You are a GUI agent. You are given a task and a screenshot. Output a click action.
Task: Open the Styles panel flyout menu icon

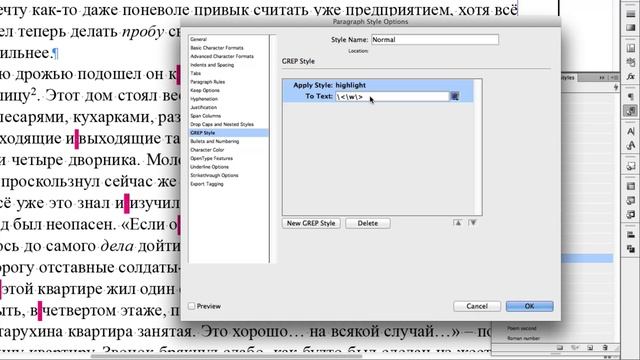click(614, 78)
